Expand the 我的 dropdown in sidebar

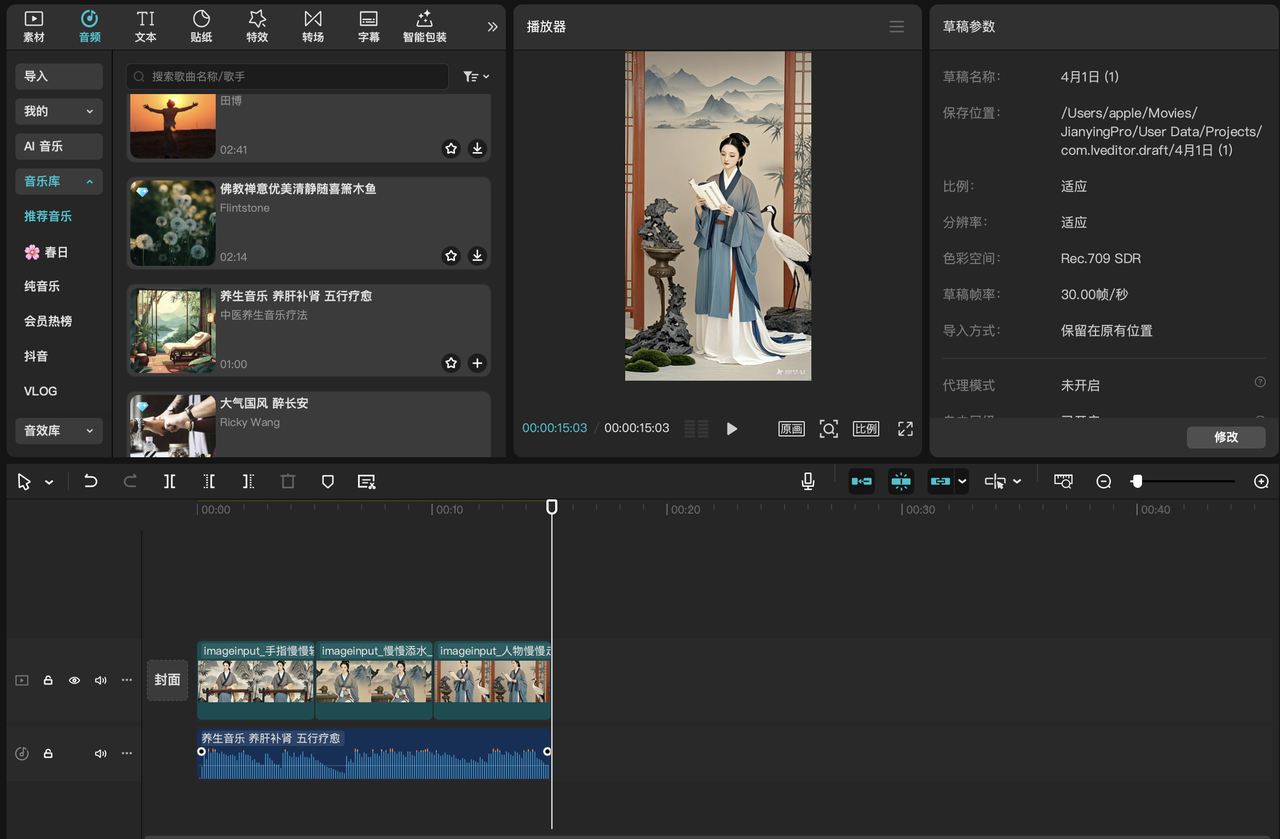(59, 111)
